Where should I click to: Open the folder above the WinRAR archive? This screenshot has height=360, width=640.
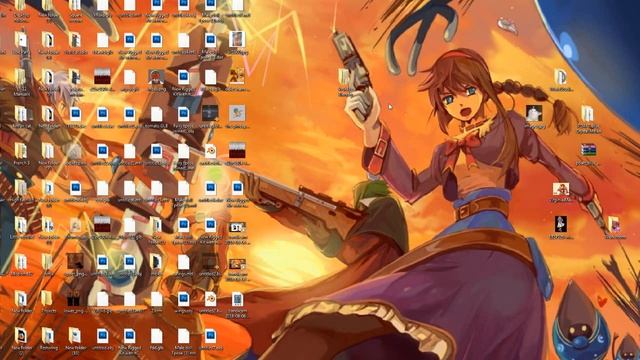[588, 113]
